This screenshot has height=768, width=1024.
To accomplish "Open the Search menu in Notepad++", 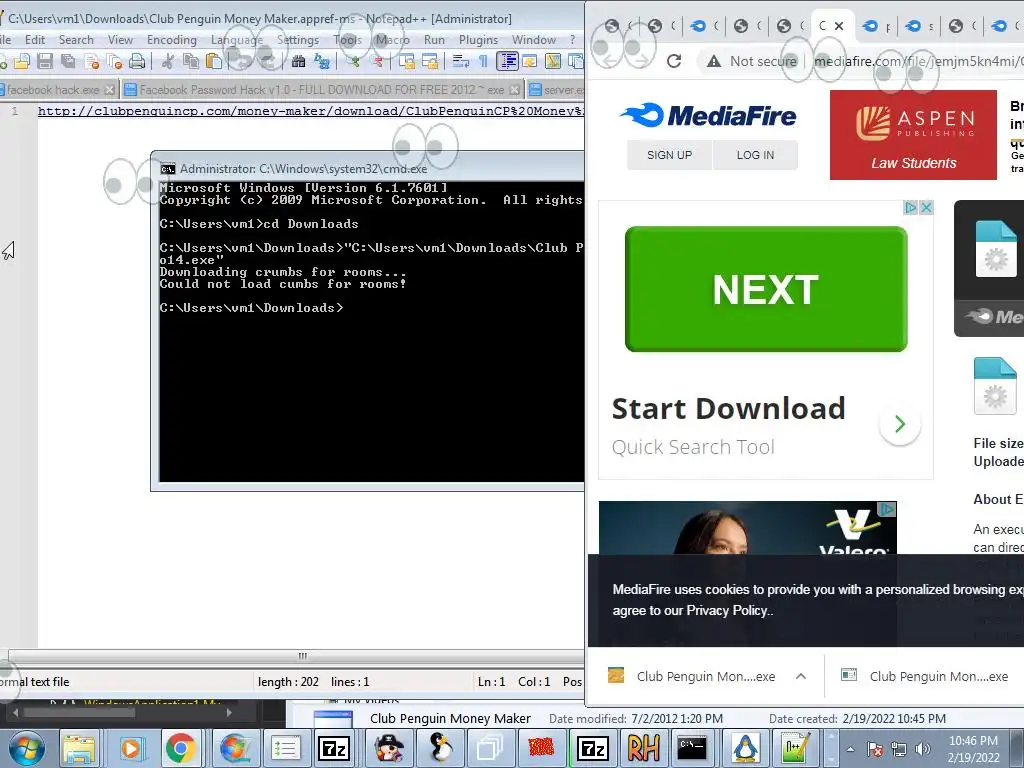I will tap(76, 40).
